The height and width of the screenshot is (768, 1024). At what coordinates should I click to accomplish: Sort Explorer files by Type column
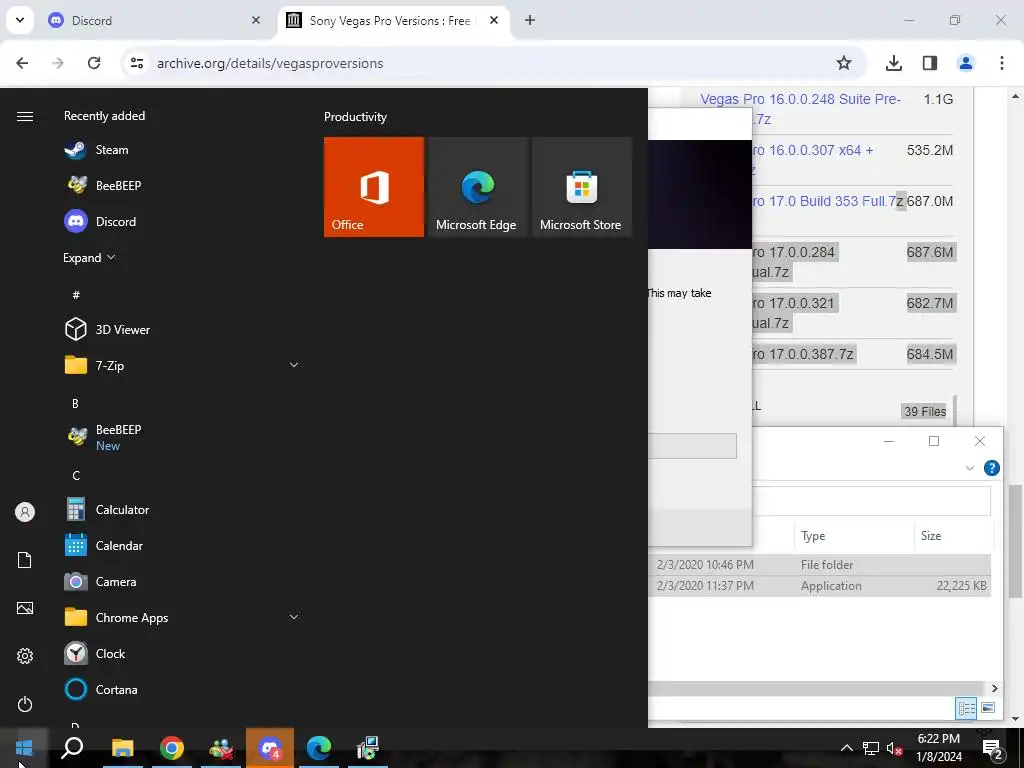click(854, 536)
